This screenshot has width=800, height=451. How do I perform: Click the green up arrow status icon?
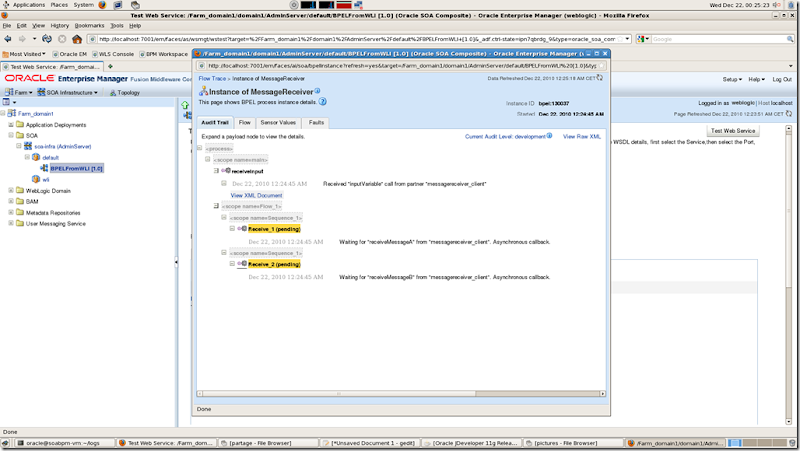(185, 105)
